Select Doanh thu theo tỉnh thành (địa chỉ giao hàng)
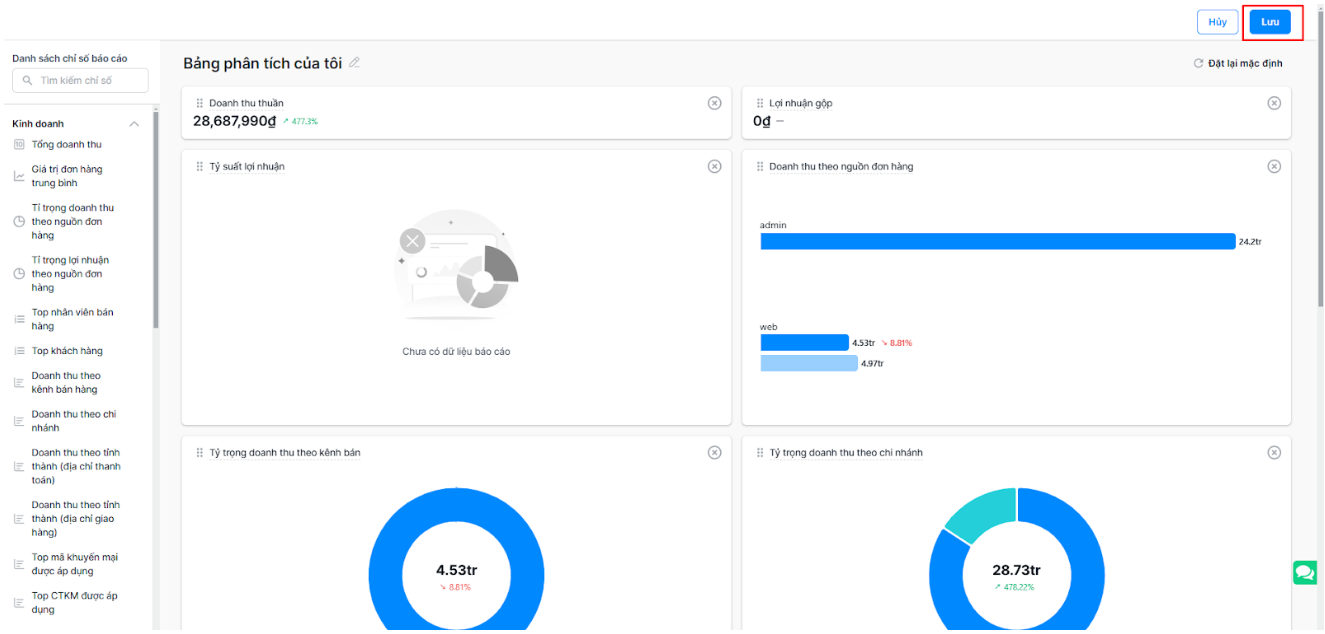The image size is (1325, 634). pyautogui.click(x=76, y=519)
